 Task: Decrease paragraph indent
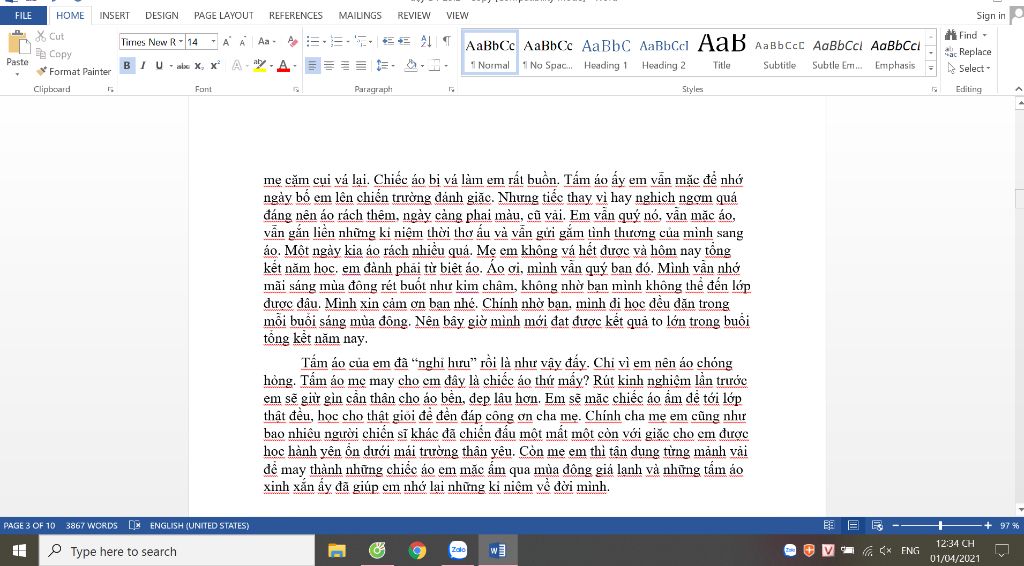[x=388, y=41]
